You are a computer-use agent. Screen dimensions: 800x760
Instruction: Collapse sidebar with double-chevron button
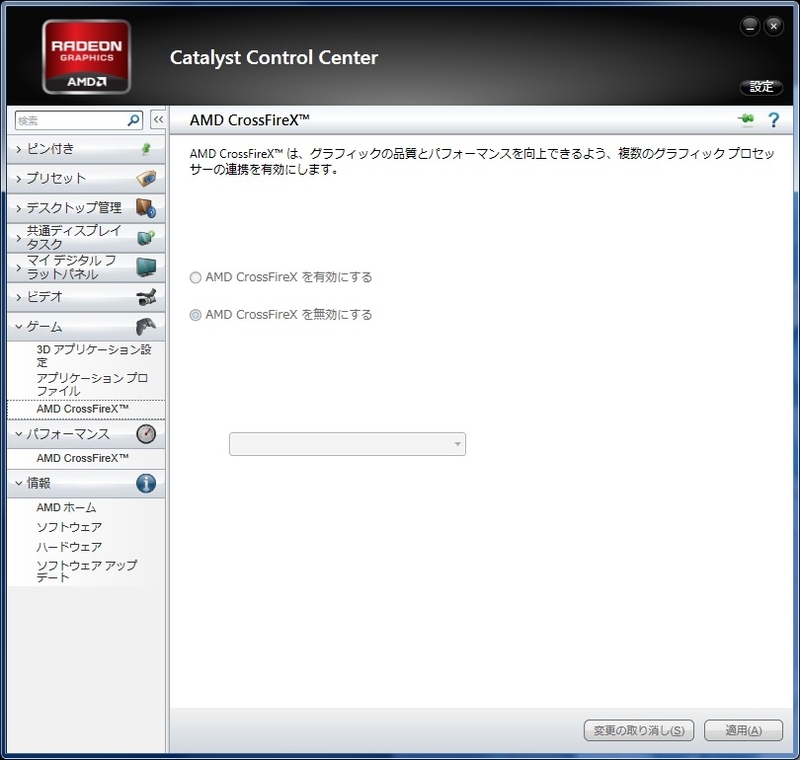158,120
